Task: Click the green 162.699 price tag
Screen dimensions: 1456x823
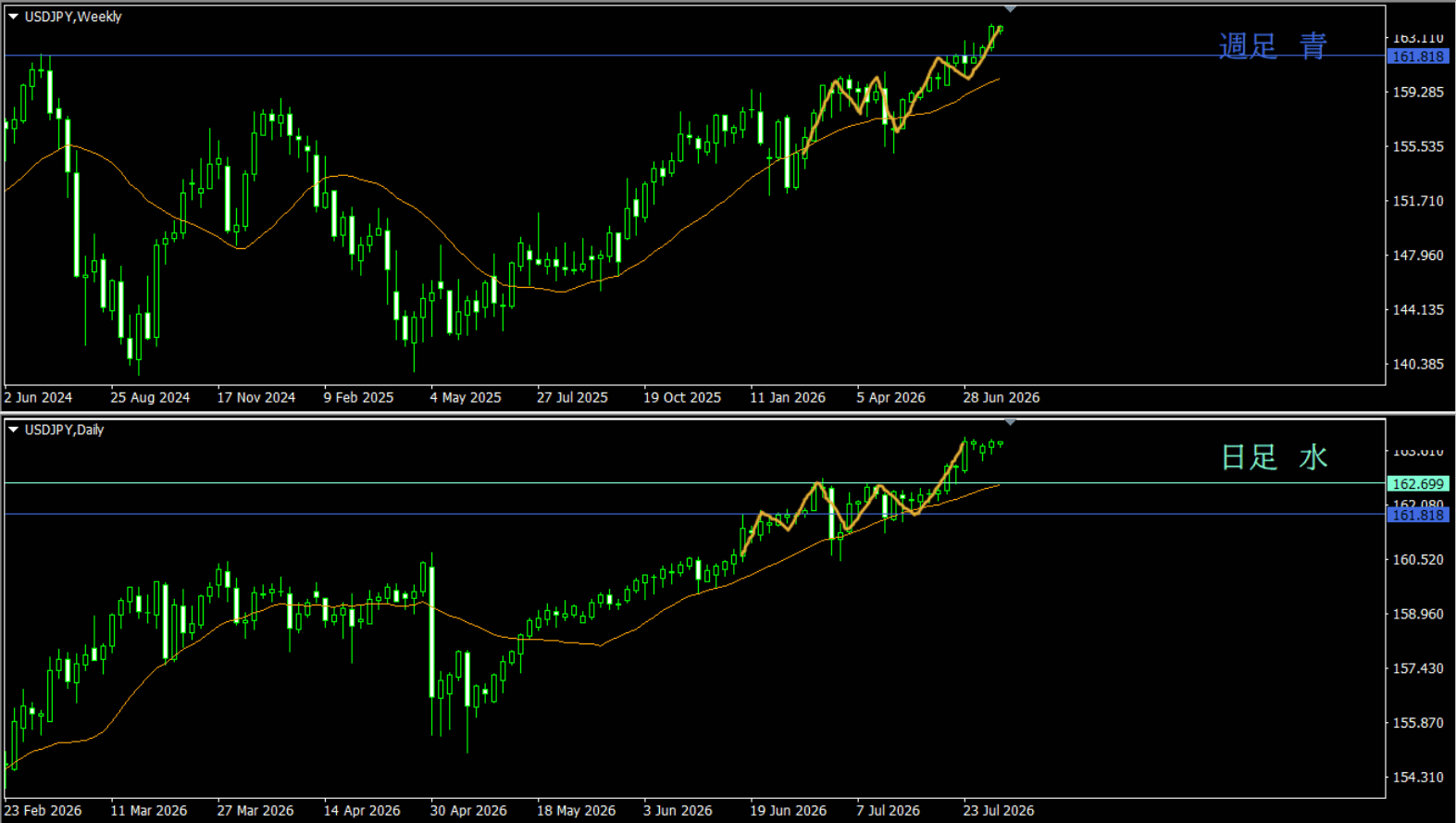Action: 1418,484
